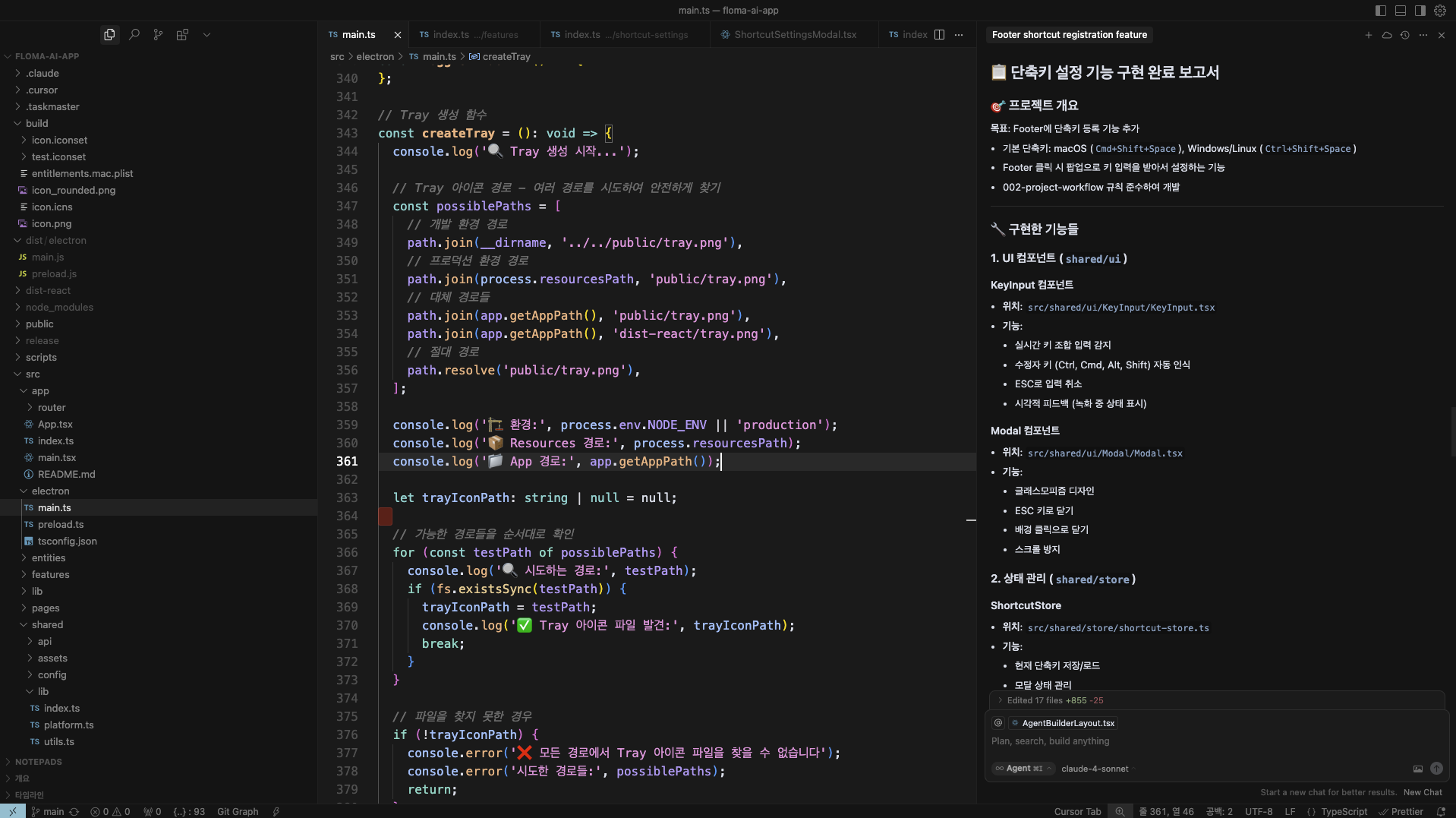Toggle breakpoint marker at line 364

click(386, 516)
